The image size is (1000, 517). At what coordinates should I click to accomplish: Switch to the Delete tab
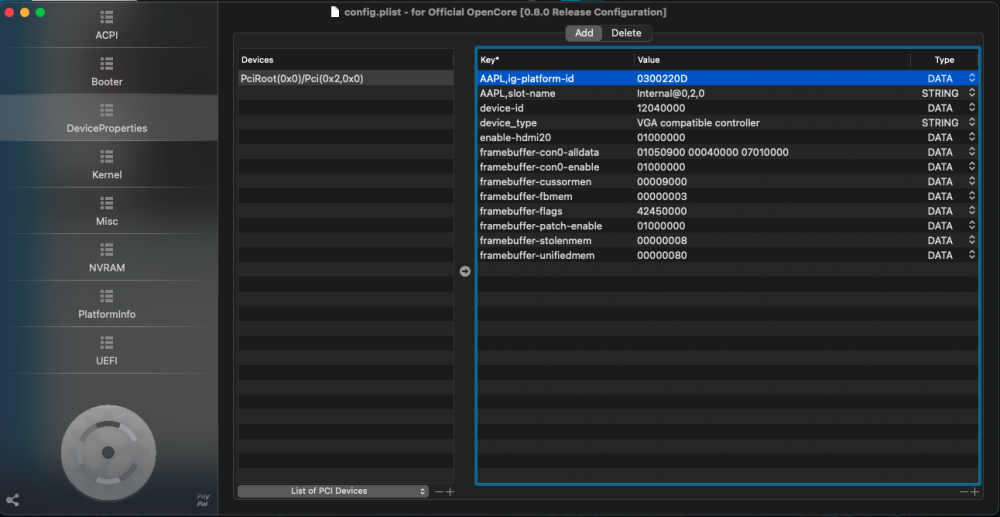click(x=626, y=33)
